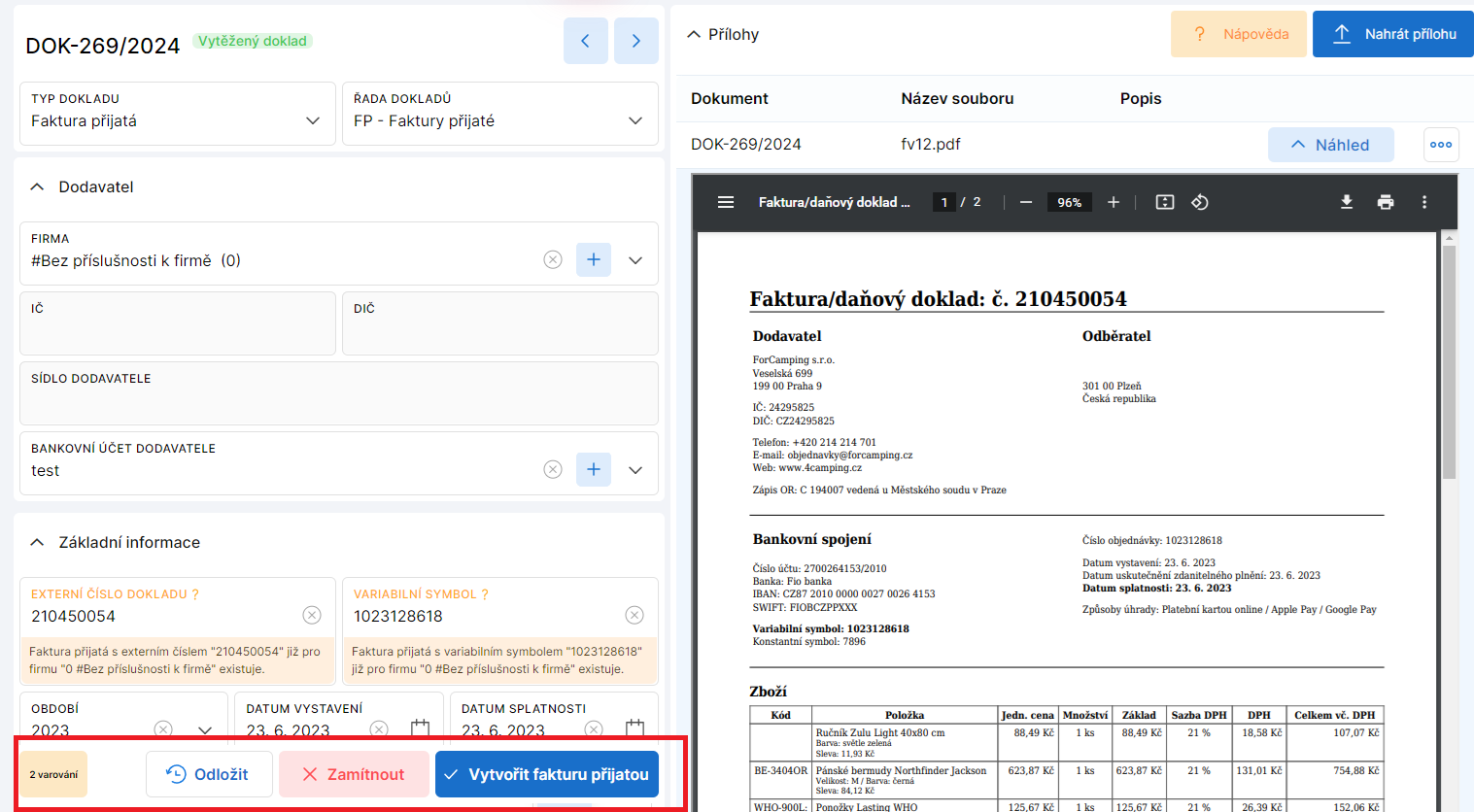Open the PDF viewer sidebar menu
Image resolution: width=1474 pixels, height=812 pixels.
[x=726, y=202]
